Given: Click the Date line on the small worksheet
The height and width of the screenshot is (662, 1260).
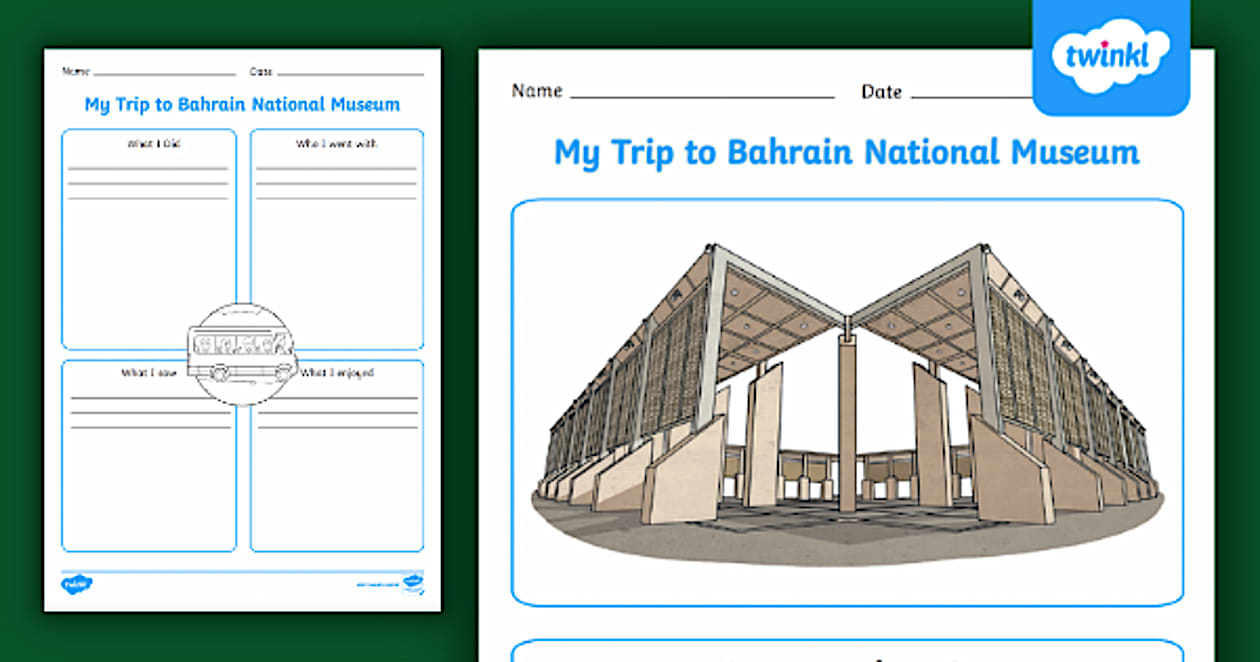Looking at the screenshot, I should coord(350,74).
